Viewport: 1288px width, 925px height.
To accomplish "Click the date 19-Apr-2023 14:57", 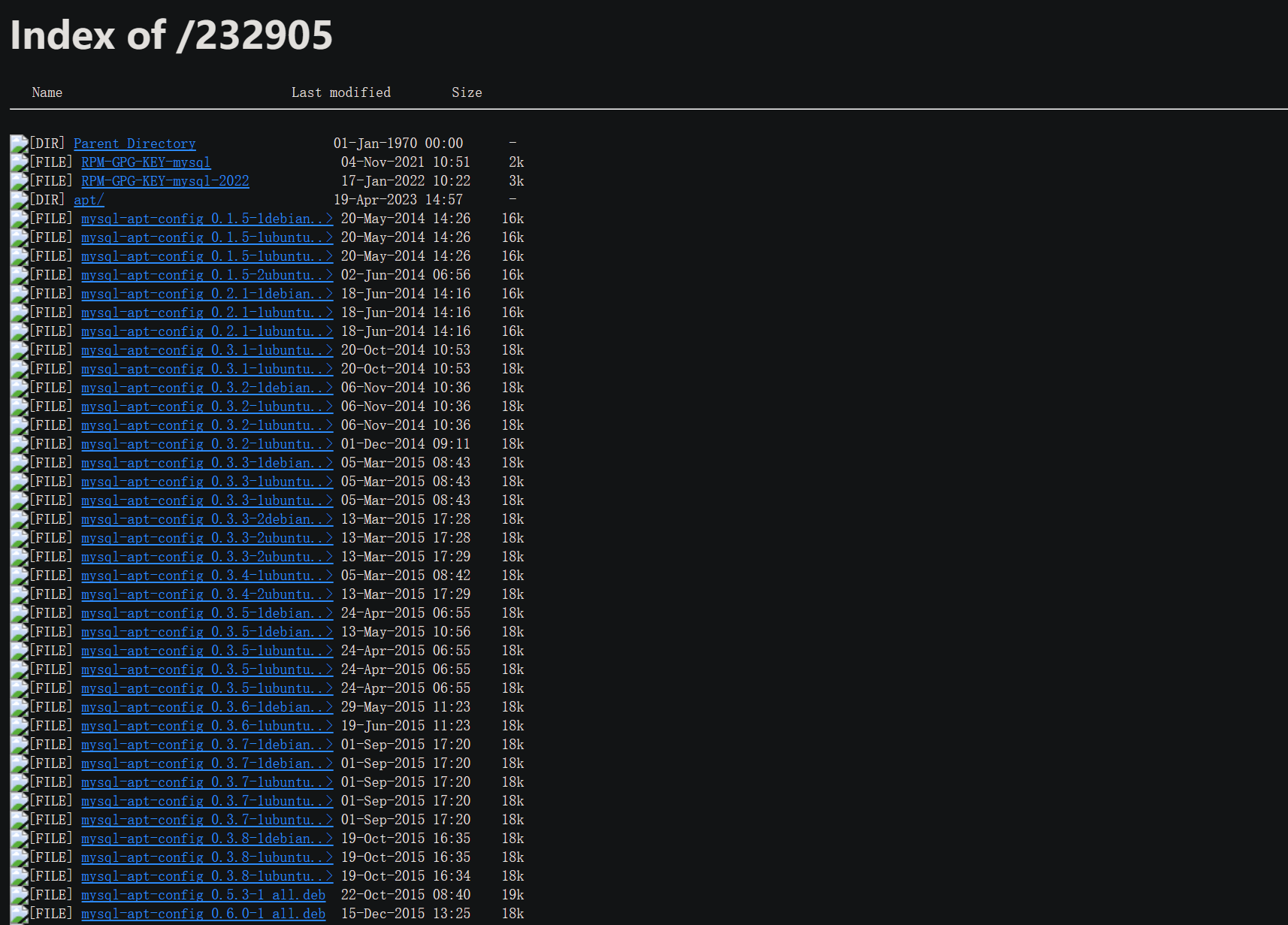I will [398, 200].
